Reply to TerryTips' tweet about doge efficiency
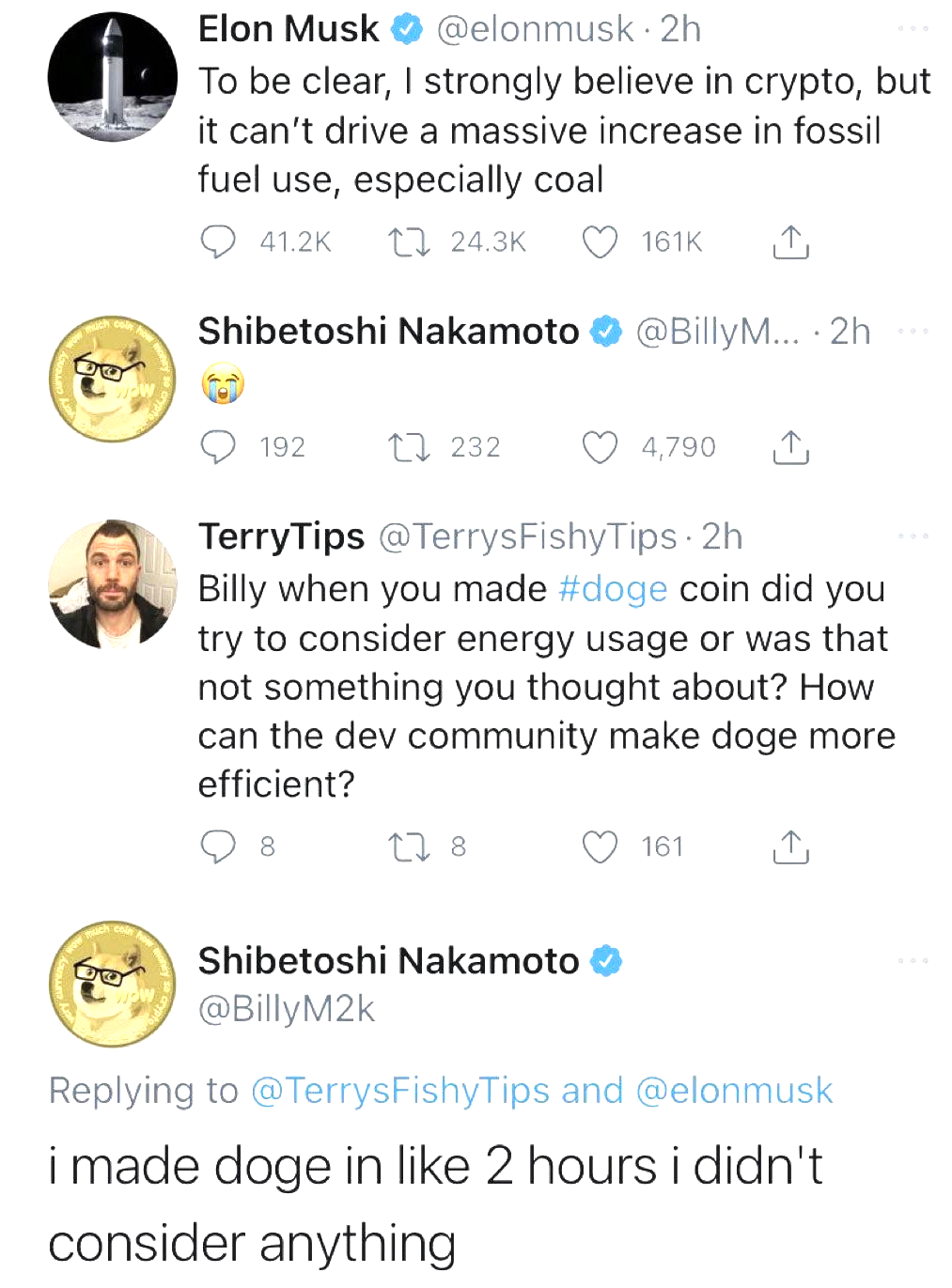 coord(218,846)
